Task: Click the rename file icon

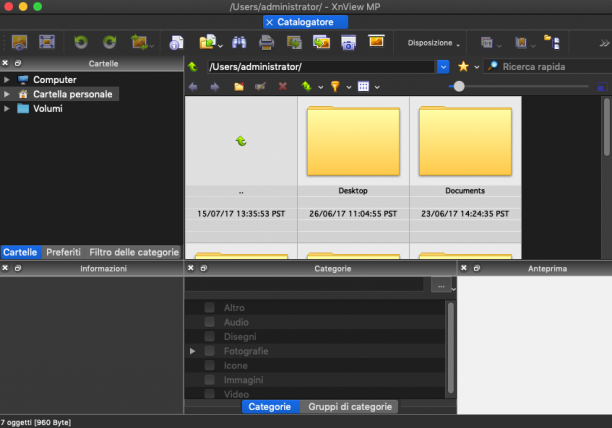Action: pyautogui.click(x=260, y=86)
